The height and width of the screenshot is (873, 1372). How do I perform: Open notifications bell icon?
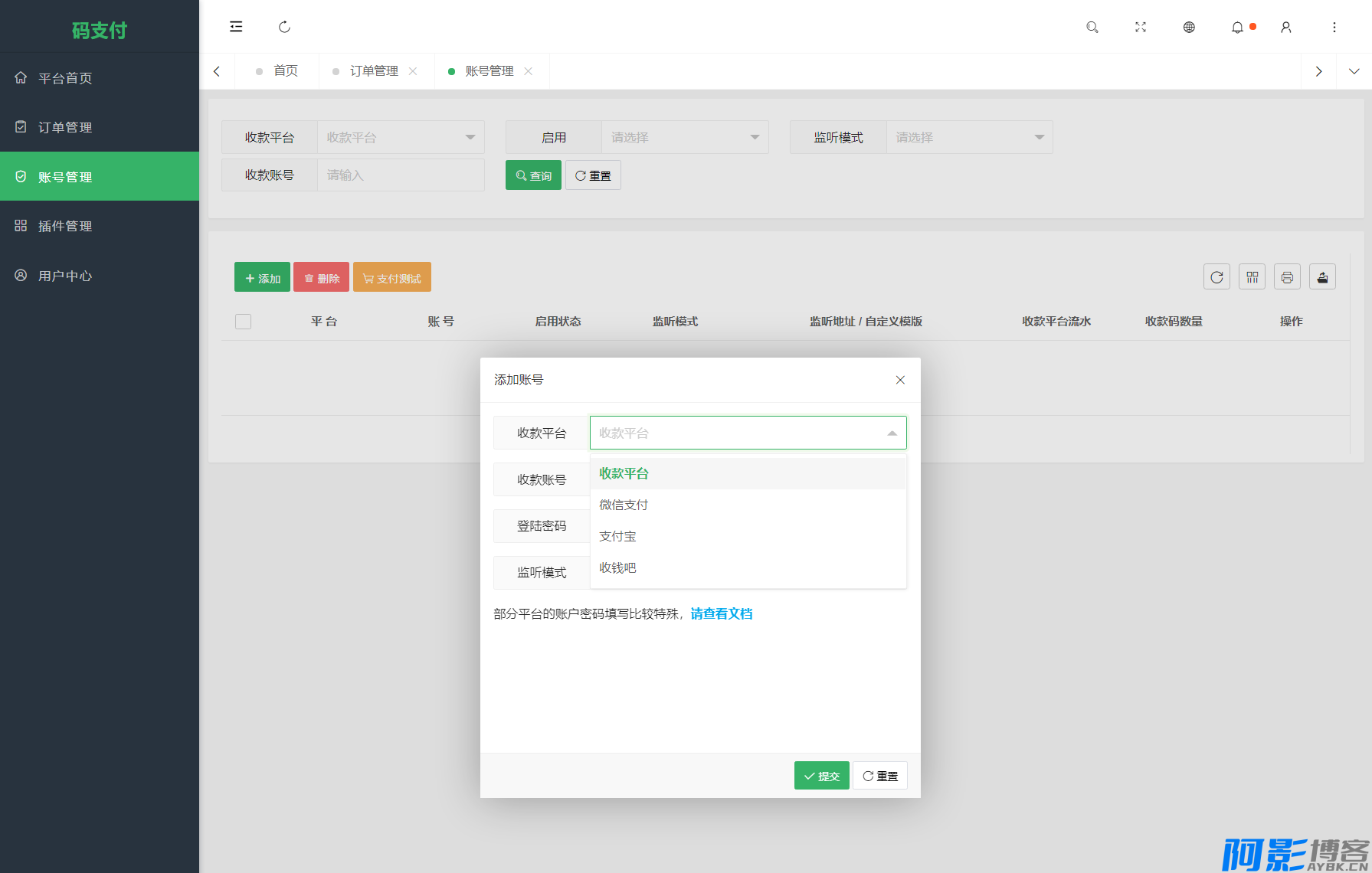[1237, 27]
